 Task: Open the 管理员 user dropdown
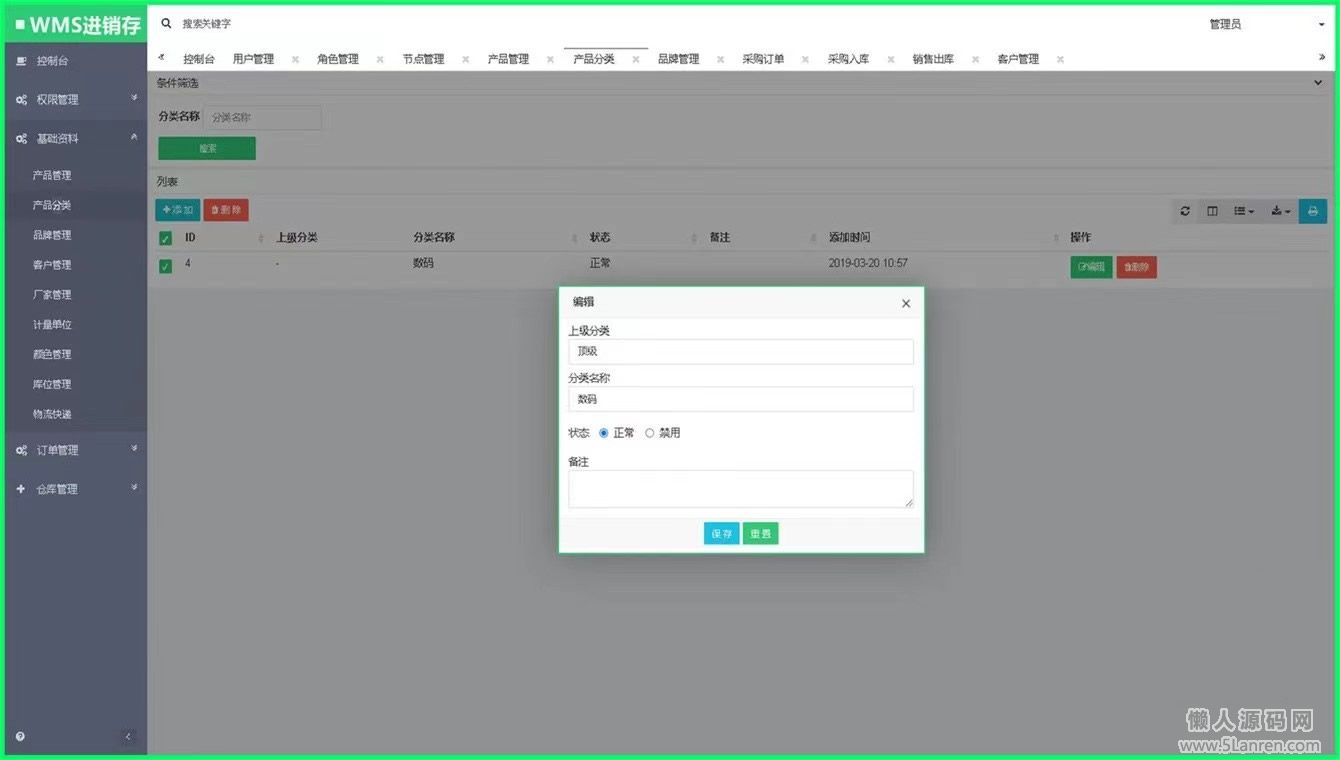pos(1265,24)
